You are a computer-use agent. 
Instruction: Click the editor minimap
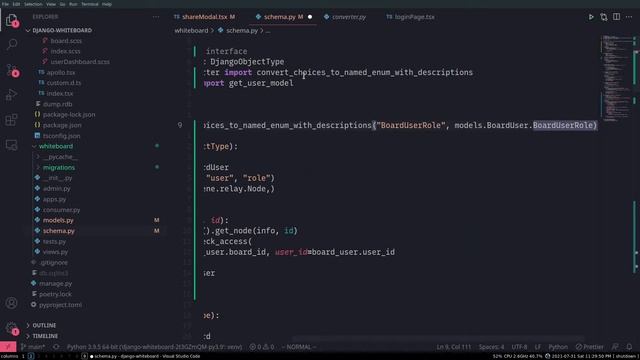pos(618,78)
